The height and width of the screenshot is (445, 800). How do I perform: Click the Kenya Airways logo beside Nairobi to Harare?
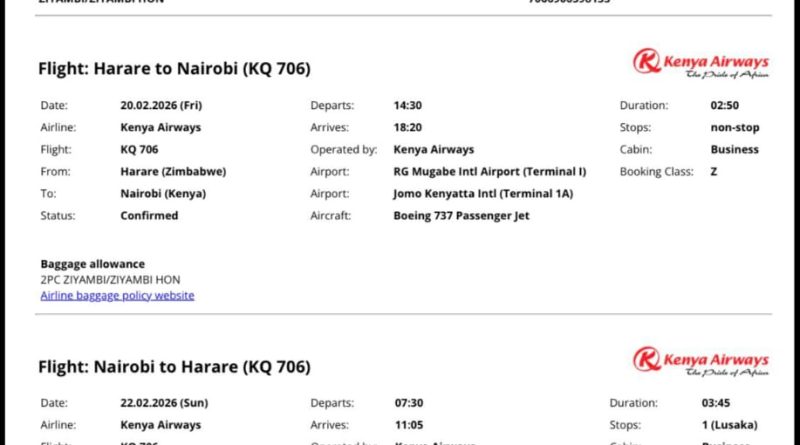coord(700,362)
